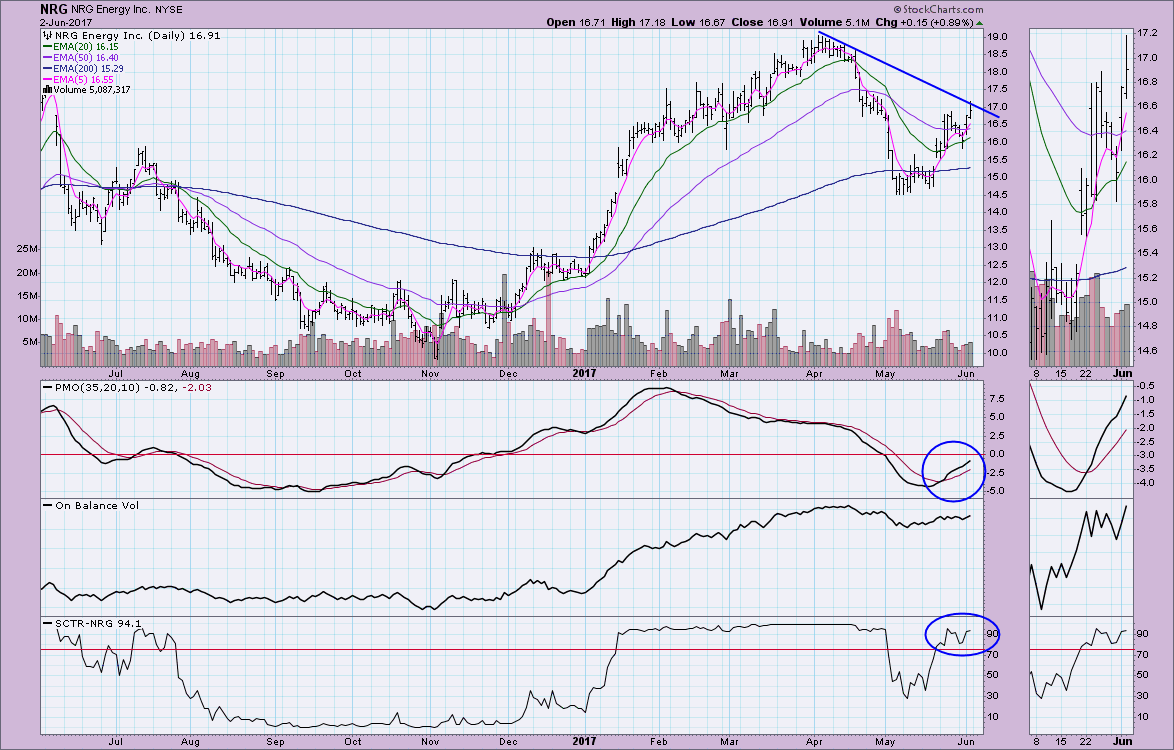
Task: Click the green up-arrow beside Chg value
Action: point(979,22)
